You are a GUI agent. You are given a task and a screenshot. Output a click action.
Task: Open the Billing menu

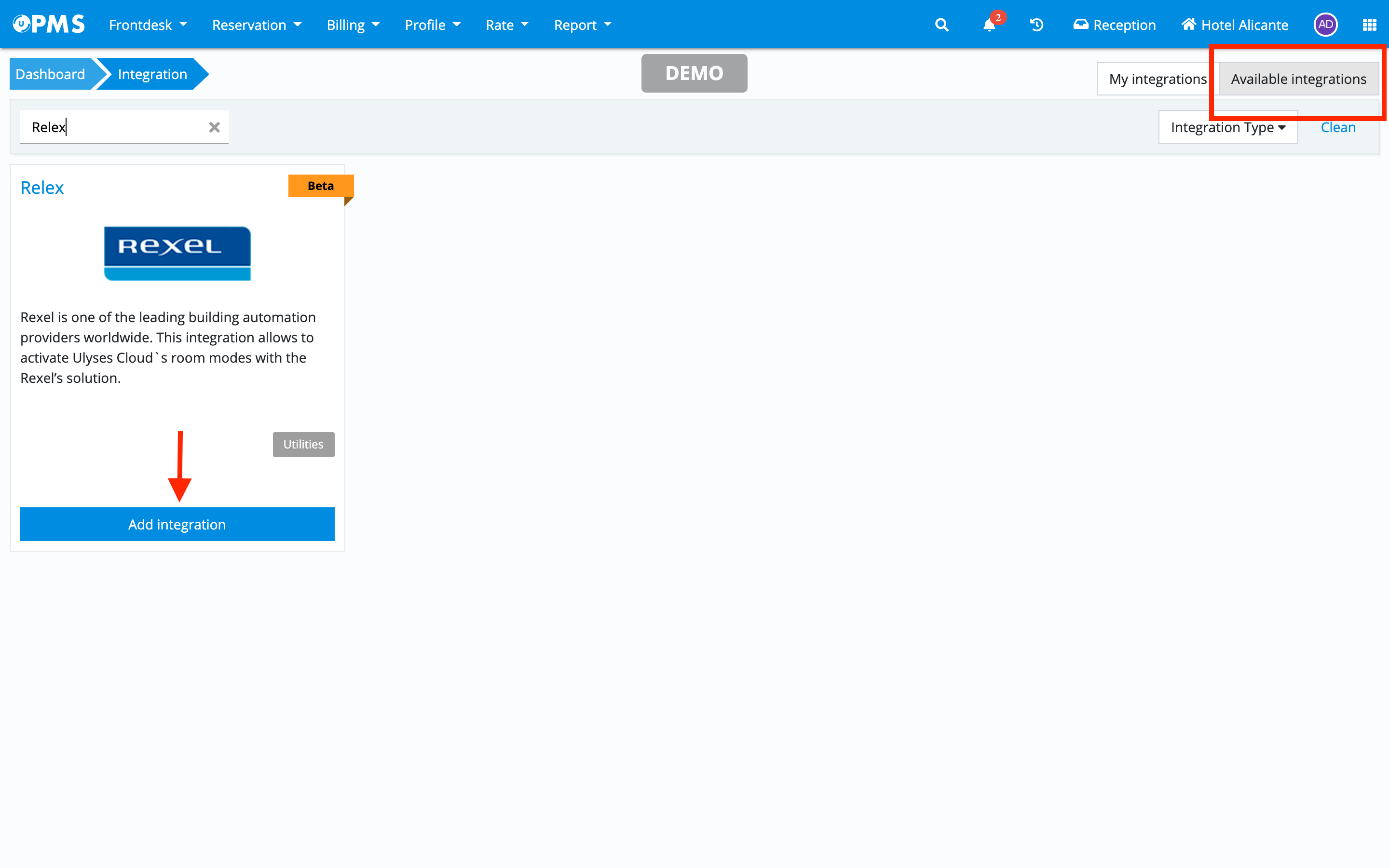353,25
